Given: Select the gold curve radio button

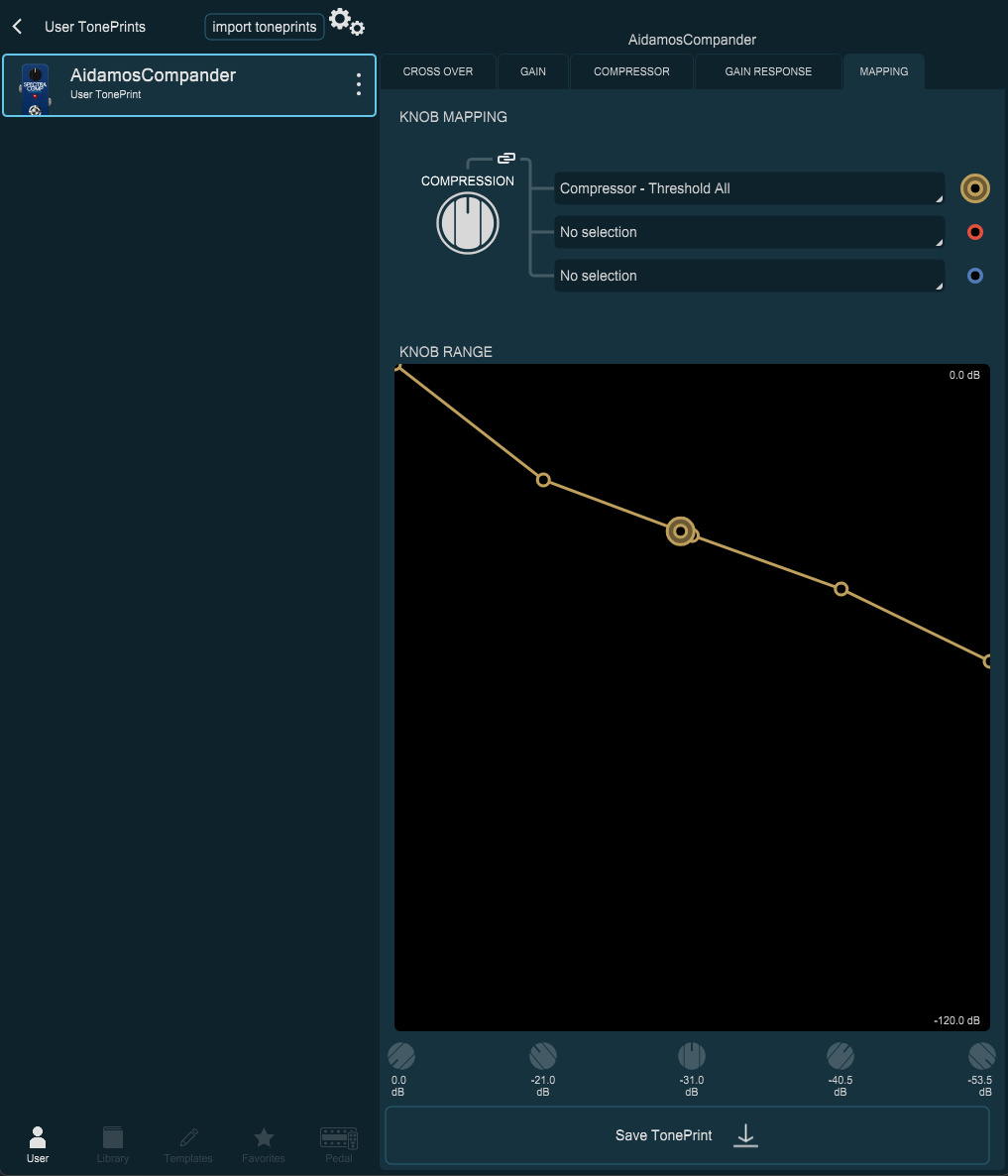Looking at the screenshot, I should 975,188.
